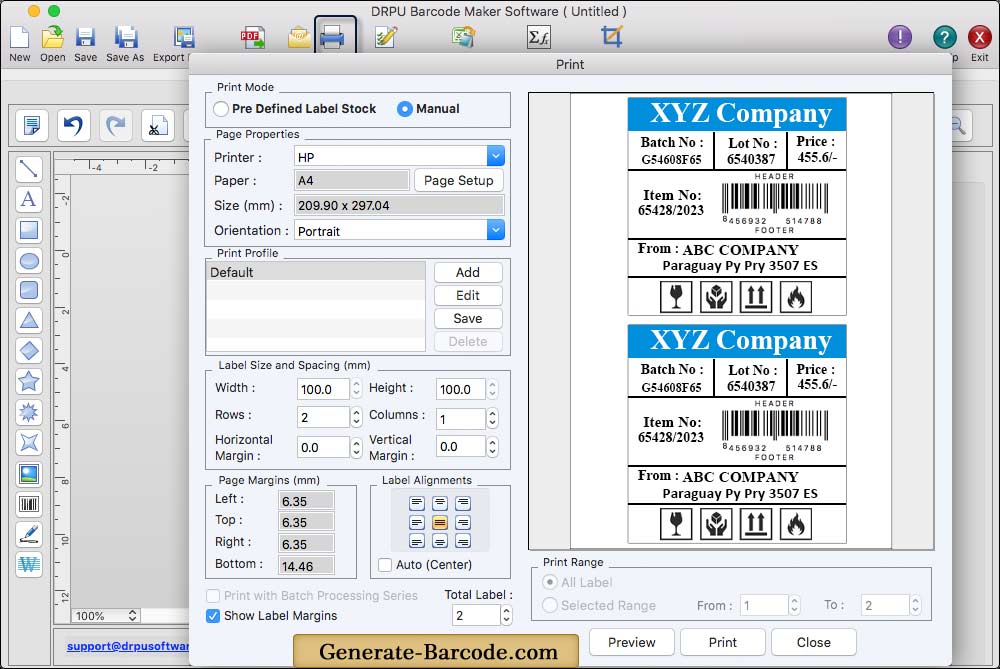Expand the Printer dropdown
This screenshot has width=1000, height=669.
coord(496,156)
